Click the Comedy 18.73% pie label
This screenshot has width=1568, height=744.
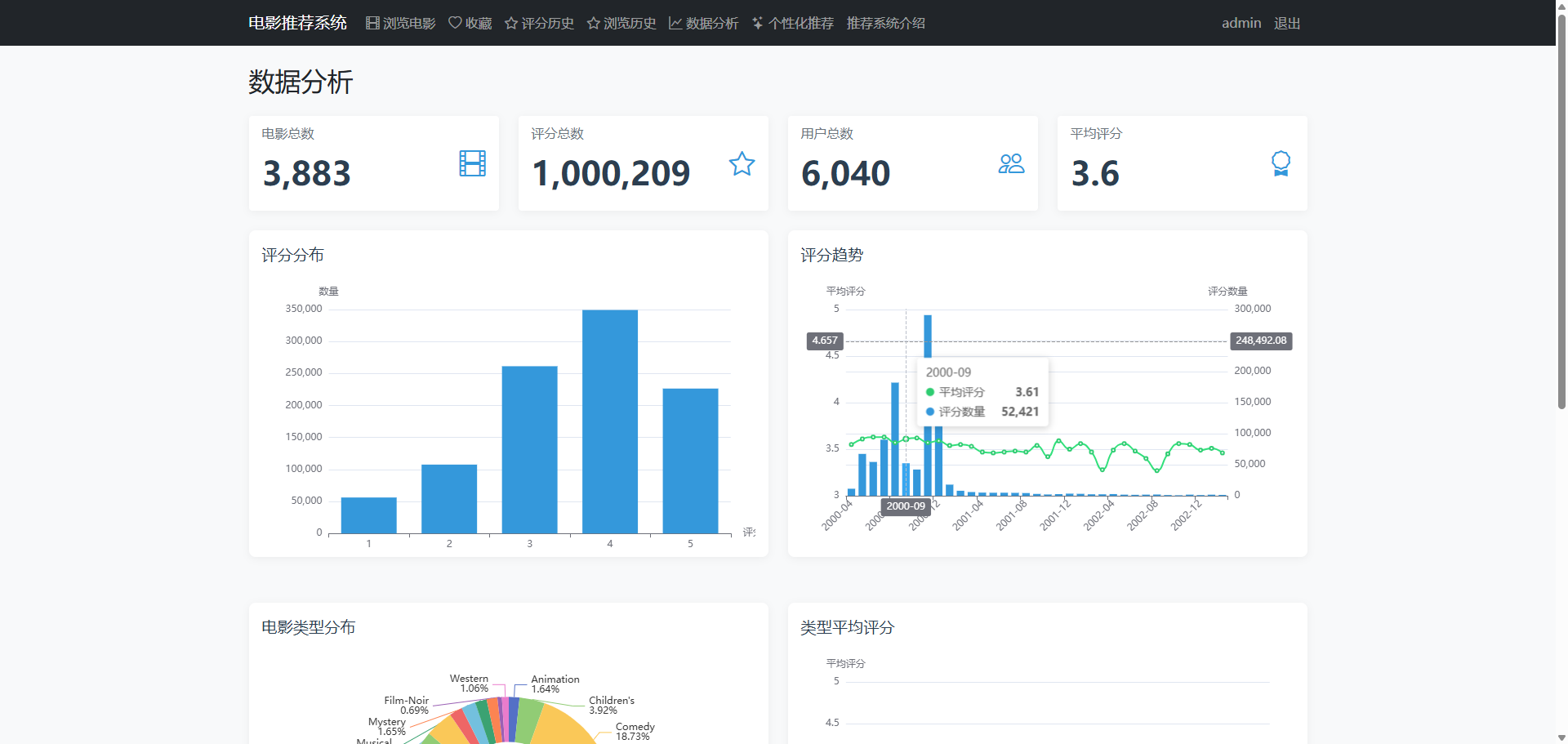[x=635, y=732]
